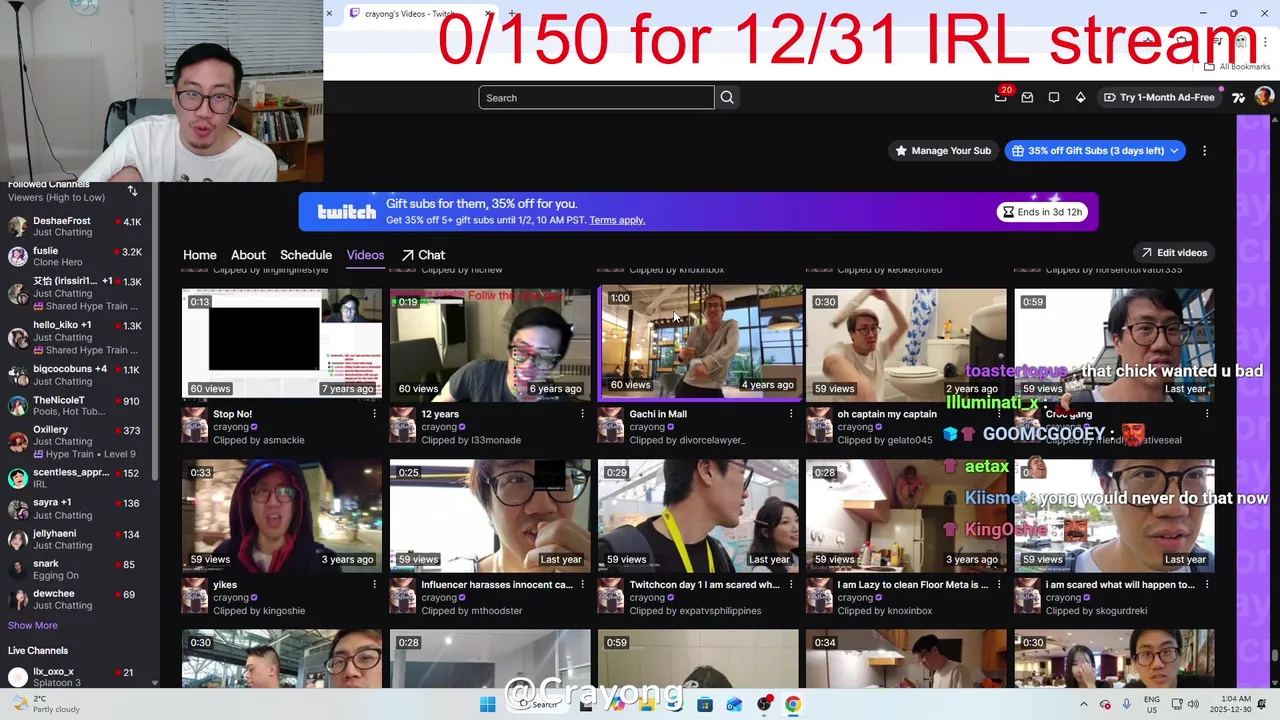Click 'Clipped by divorcelawyer_' text

click(x=687, y=440)
